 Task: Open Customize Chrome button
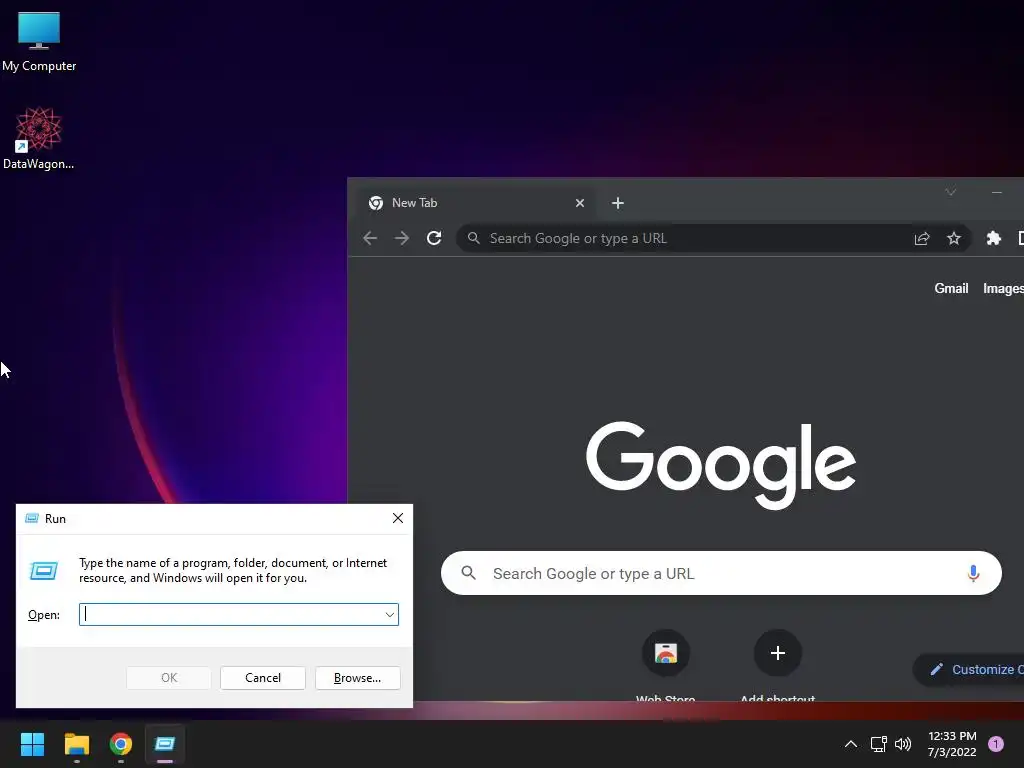pyautogui.click(x=969, y=669)
